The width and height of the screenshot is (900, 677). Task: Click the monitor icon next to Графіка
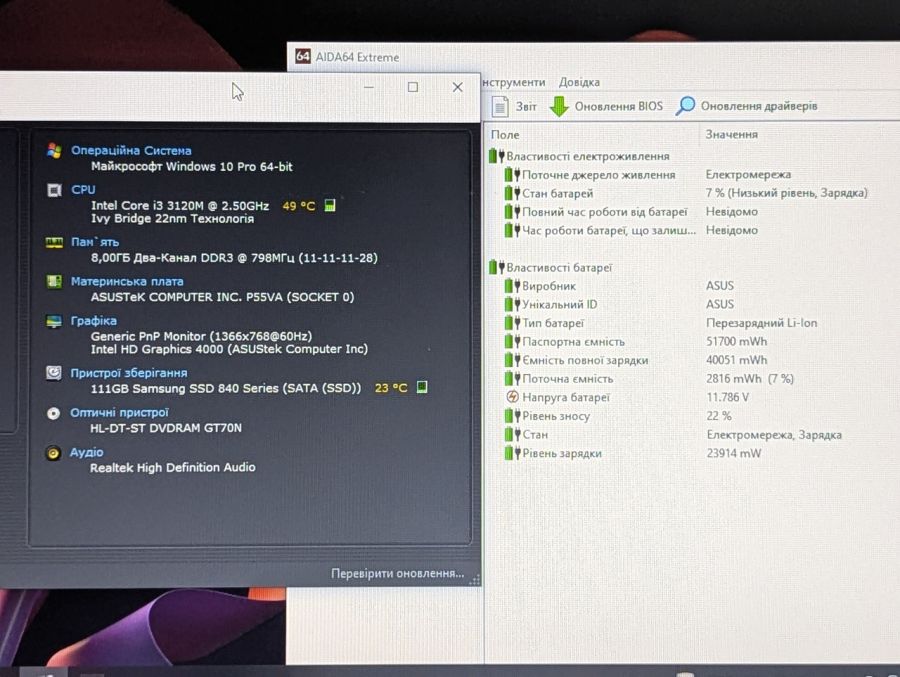(x=53, y=321)
